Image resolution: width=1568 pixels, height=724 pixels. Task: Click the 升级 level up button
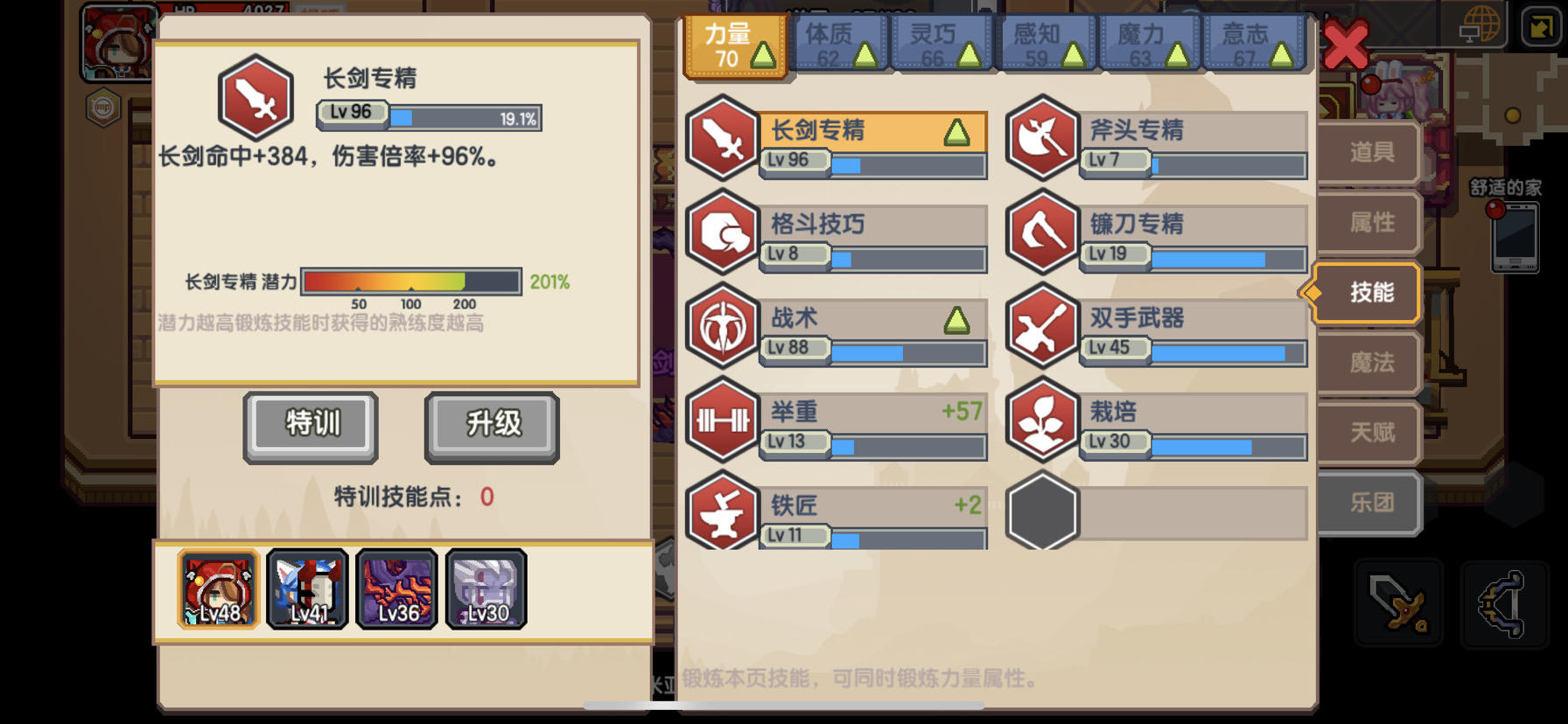[x=492, y=426]
